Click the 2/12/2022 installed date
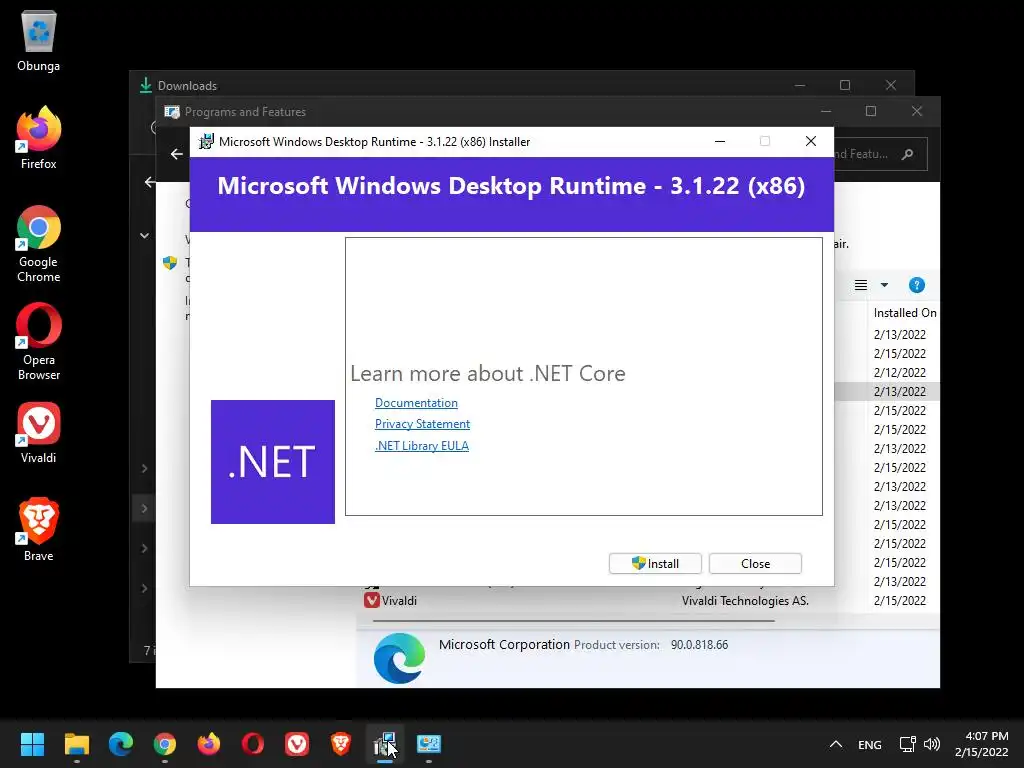This screenshot has height=768, width=1024. click(x=899, y=372)
